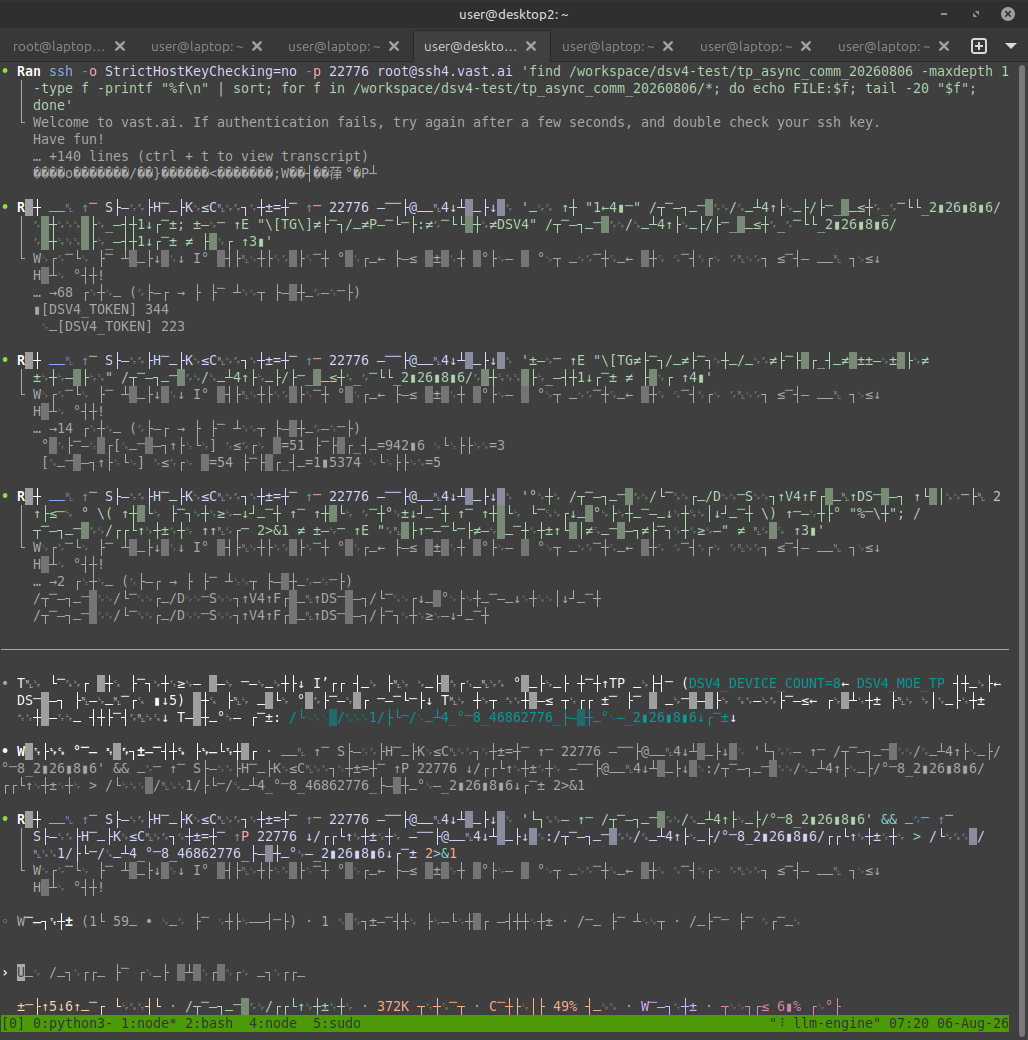Select tmux window 2:bash

click(x=209, y=1023)
